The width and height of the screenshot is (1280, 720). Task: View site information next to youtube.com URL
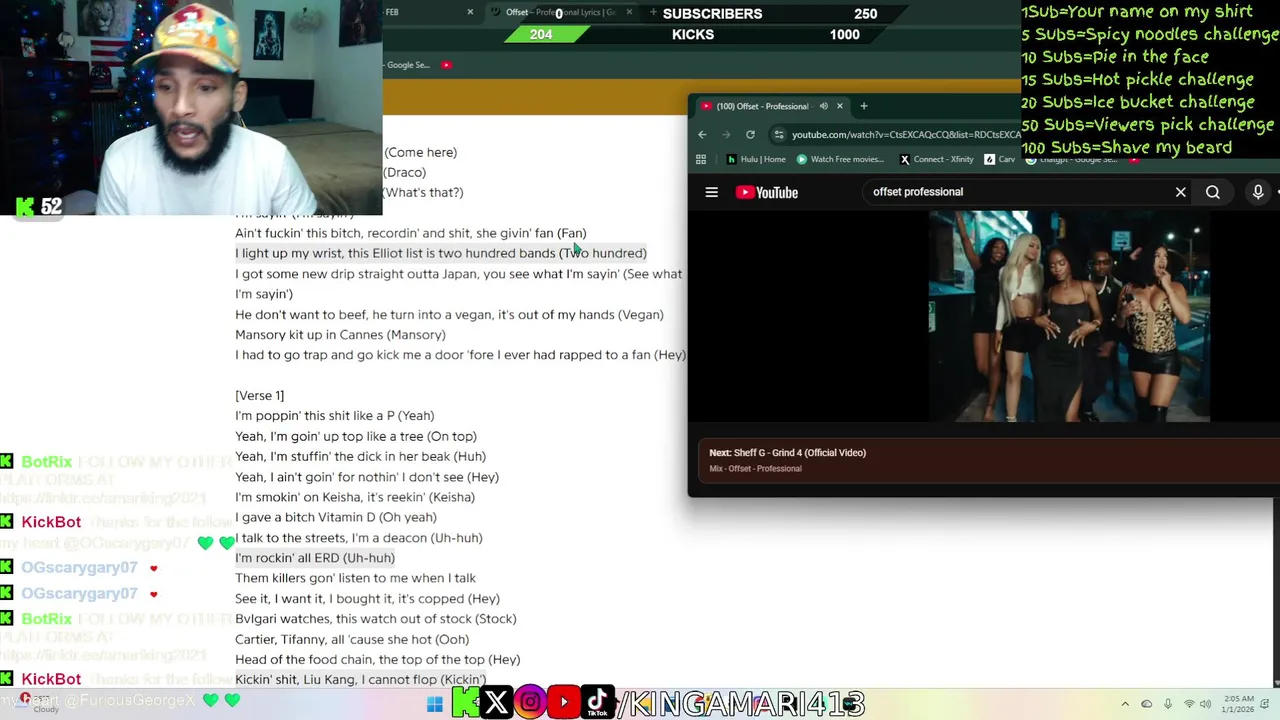[778, 134]
